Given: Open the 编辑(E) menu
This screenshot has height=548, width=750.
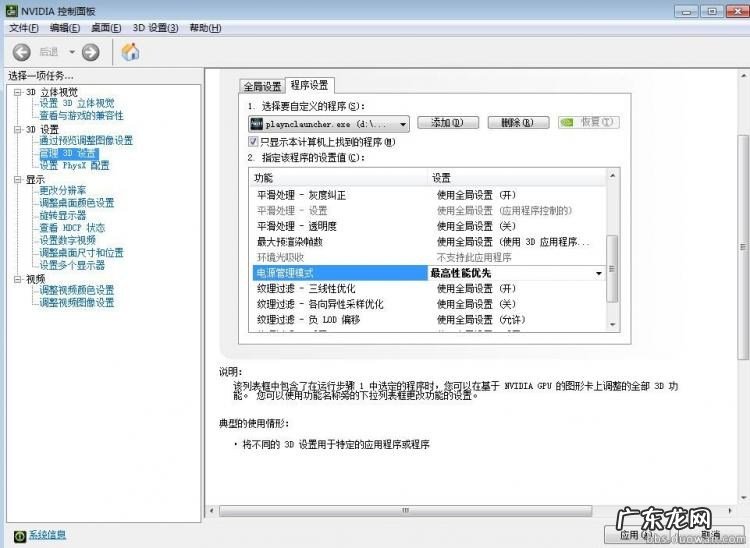Looking at the screenshot, I should pyautogui.click(x=65, y=28).
